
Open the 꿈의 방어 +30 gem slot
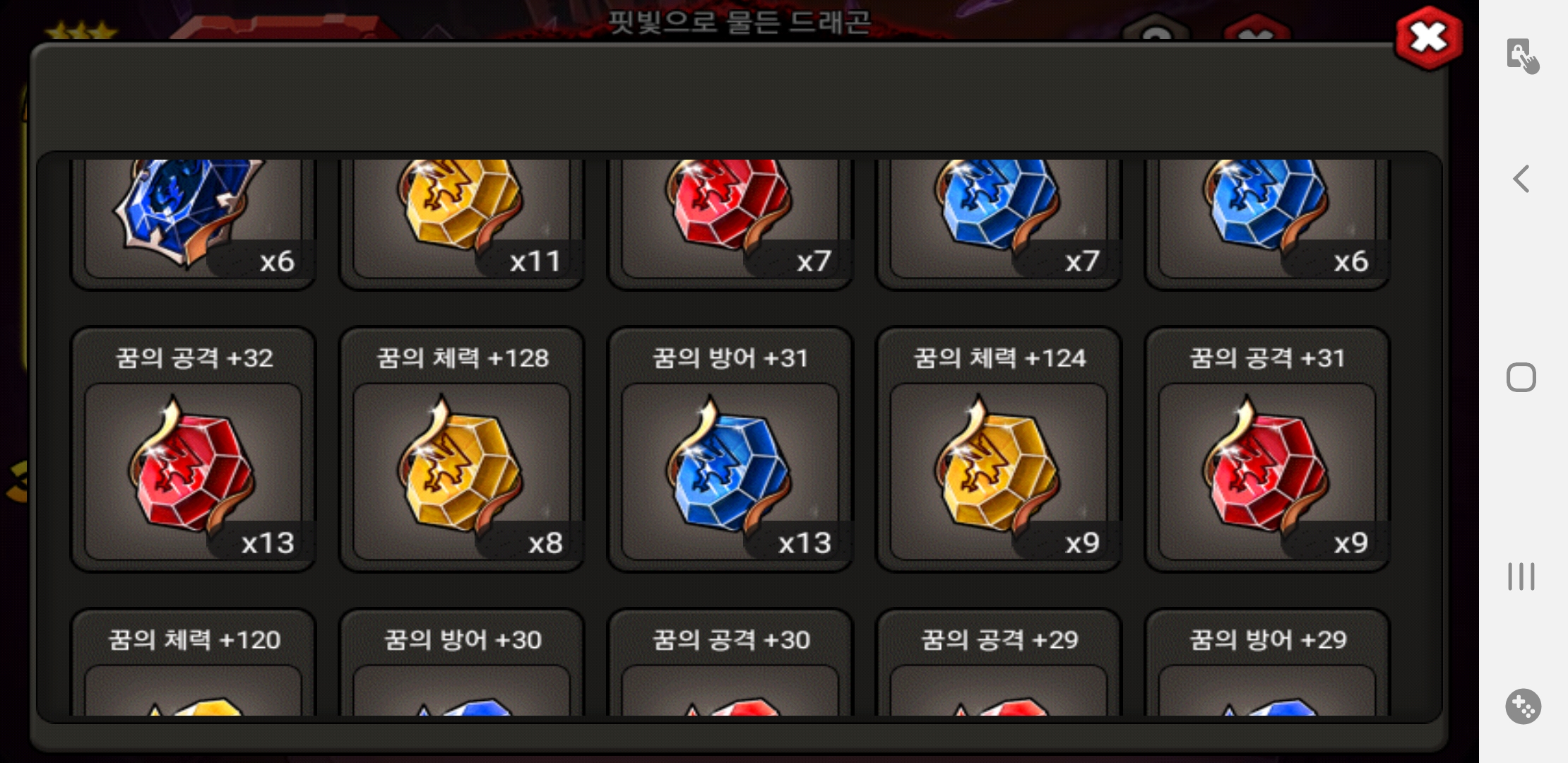coord(461,663)
